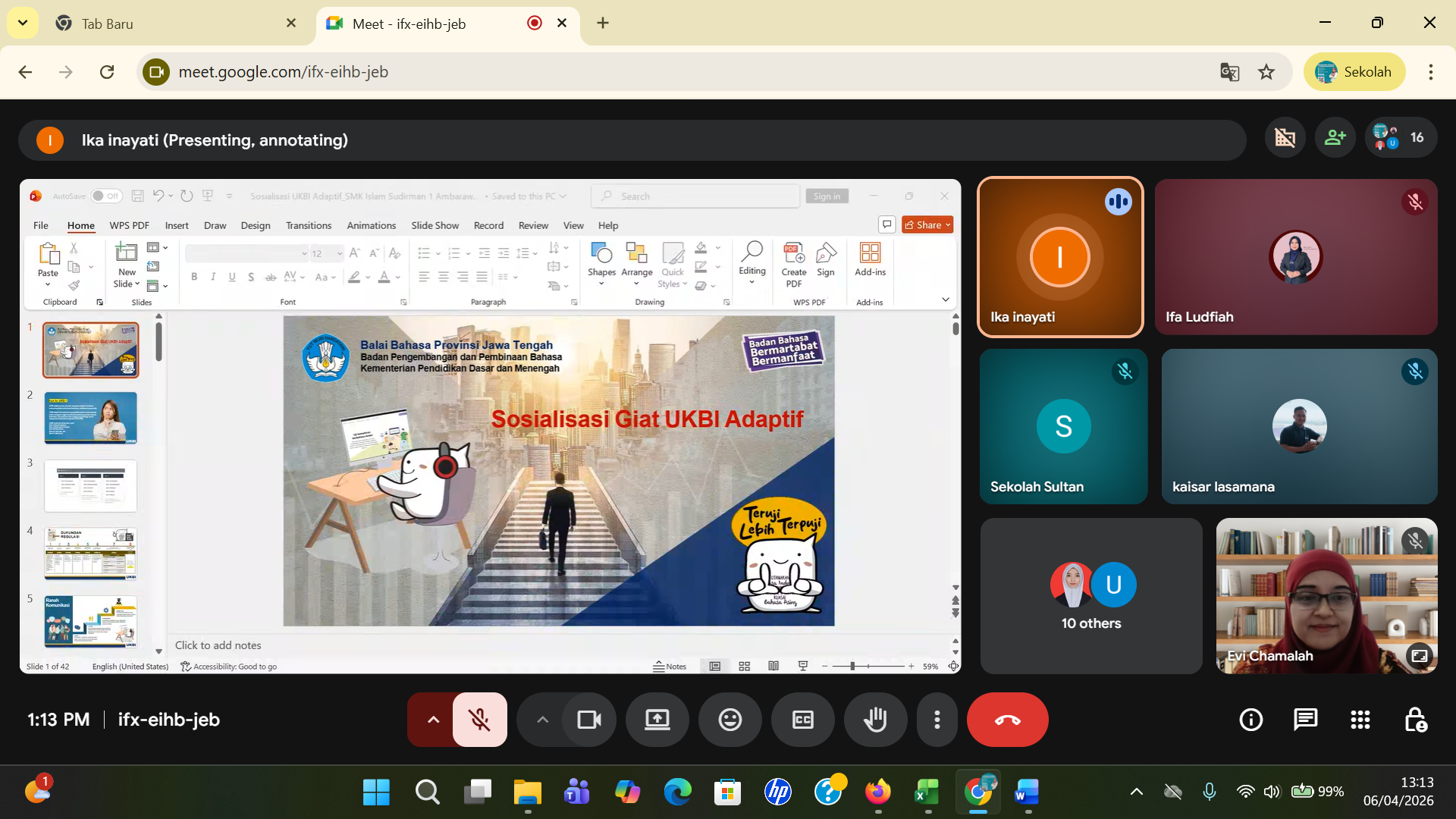Click the host controls lock icon
Screen dimensions: 1456x819
pyautogui.click(x=1415, y=720)
